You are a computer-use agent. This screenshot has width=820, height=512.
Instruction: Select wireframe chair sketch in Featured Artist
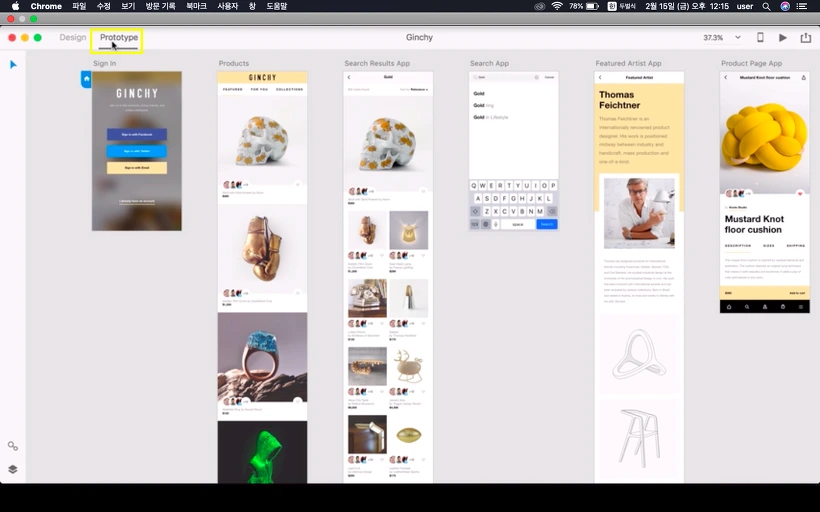click(x=639, y=438)
